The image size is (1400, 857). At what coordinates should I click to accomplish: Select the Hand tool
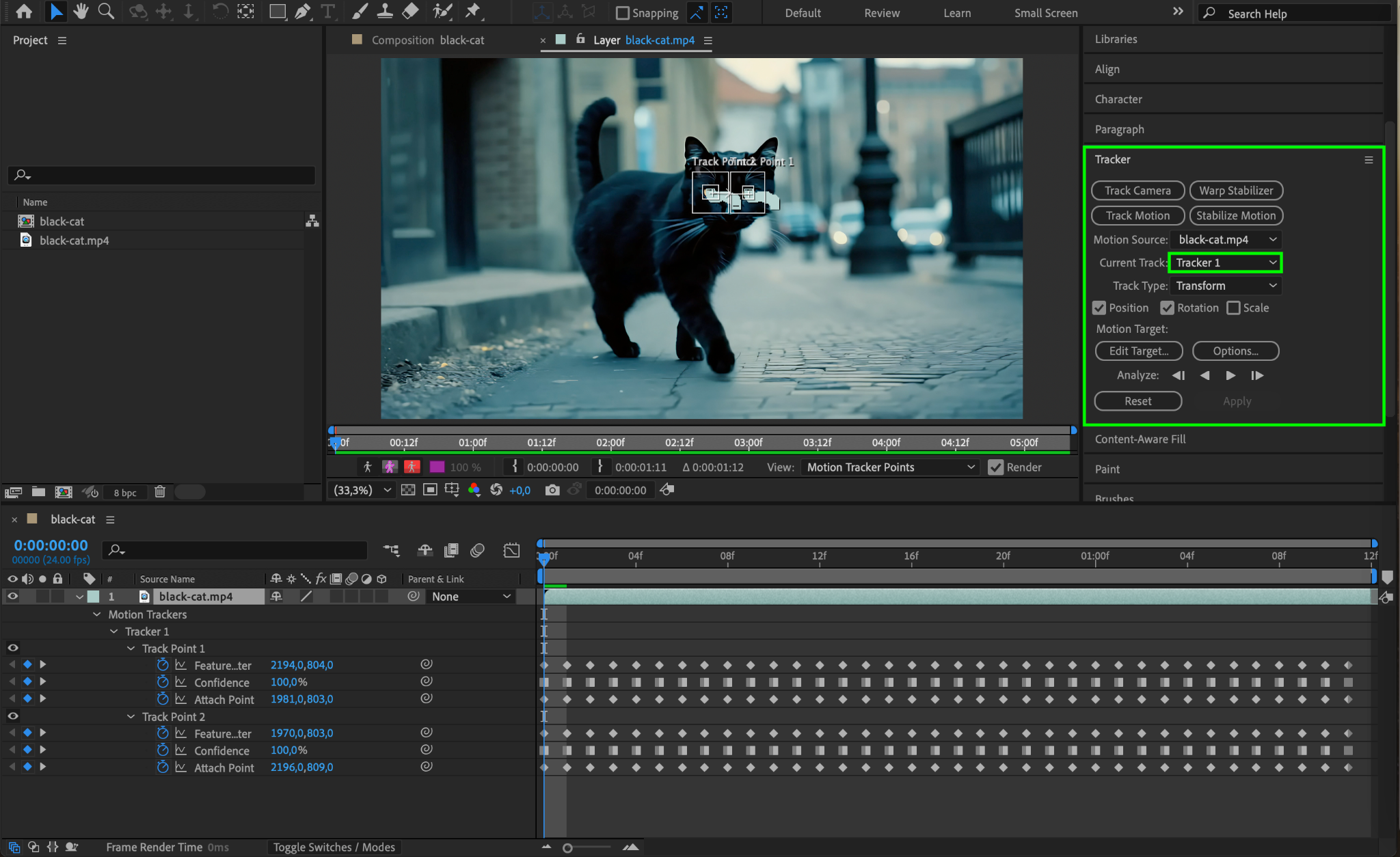[81, 12]
